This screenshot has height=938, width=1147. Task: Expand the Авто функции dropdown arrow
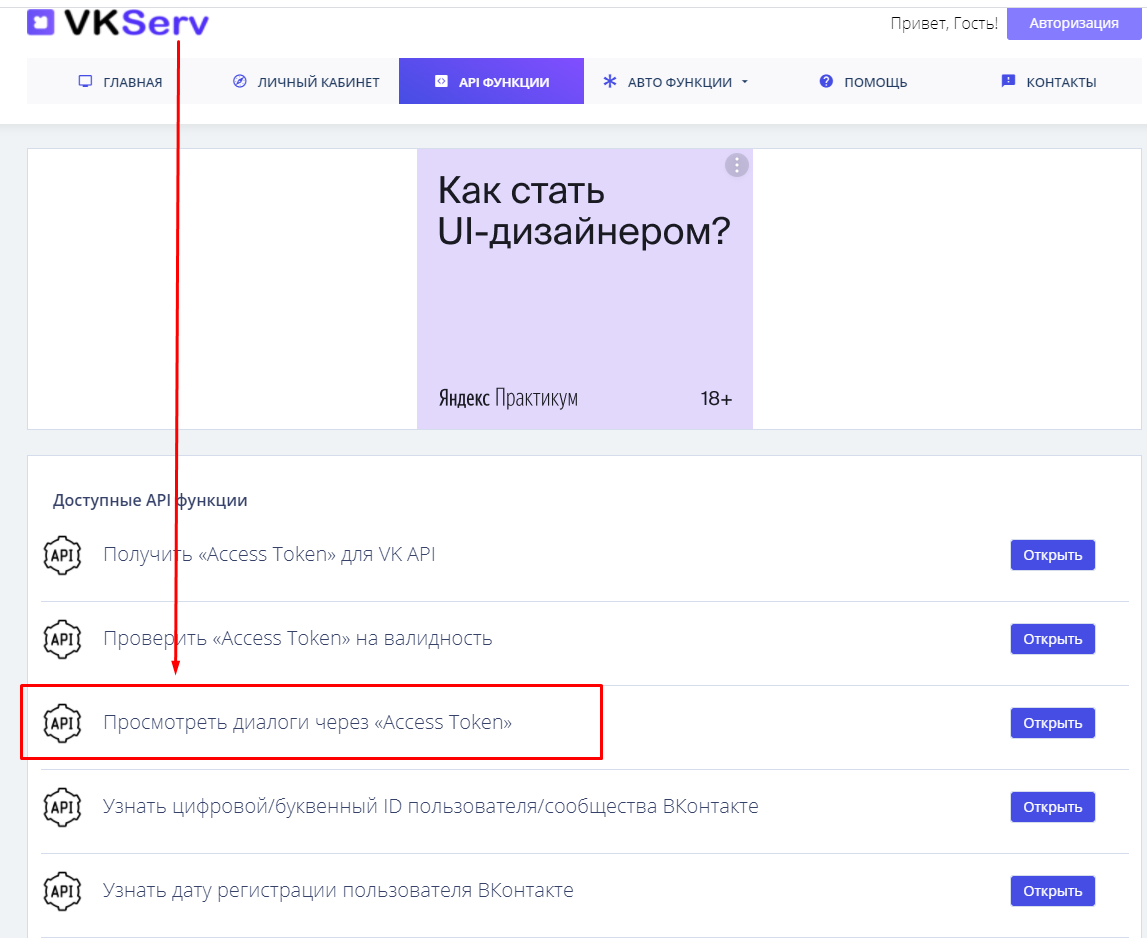[x=745, y=82]
